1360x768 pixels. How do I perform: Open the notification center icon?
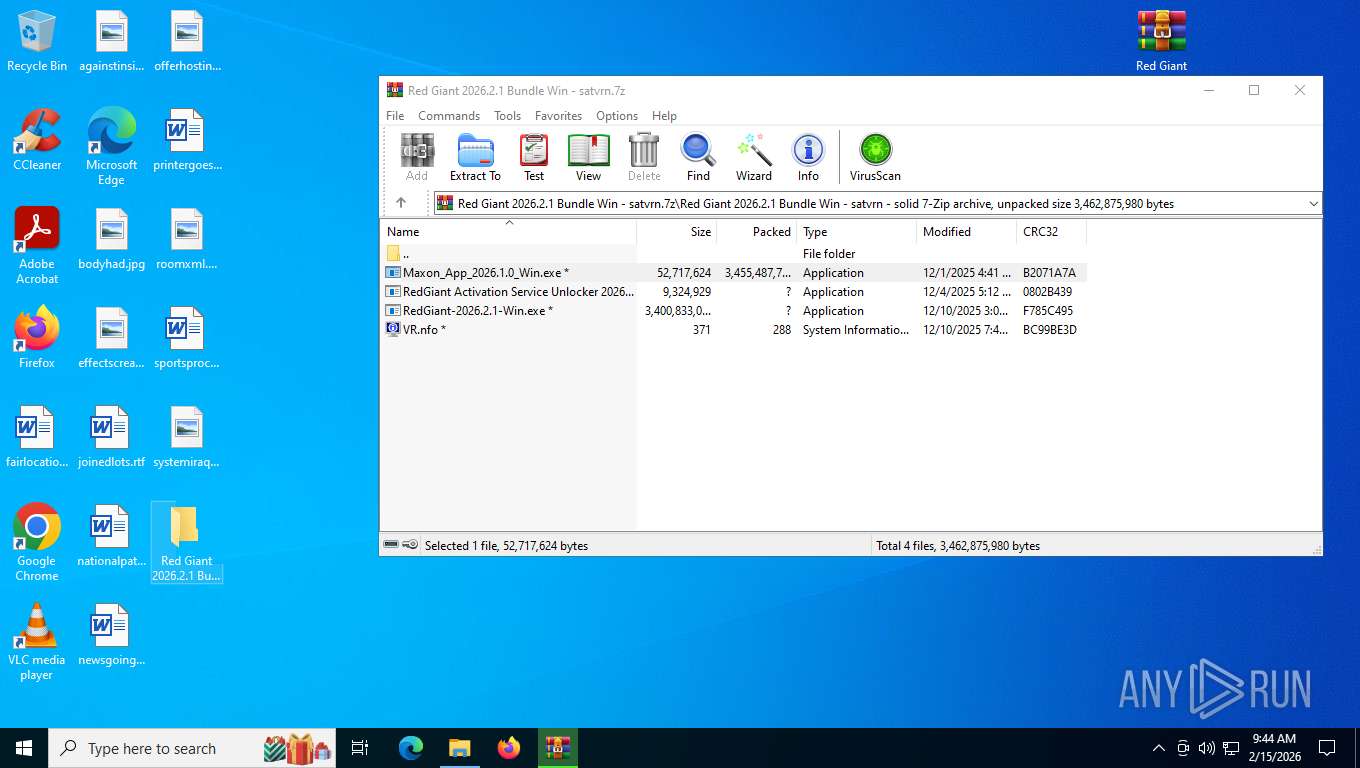click(x=1327, y=748)
